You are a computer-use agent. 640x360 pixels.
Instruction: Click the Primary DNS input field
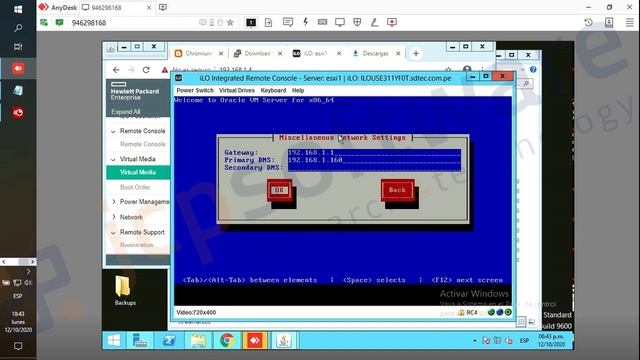pos(374,160)
